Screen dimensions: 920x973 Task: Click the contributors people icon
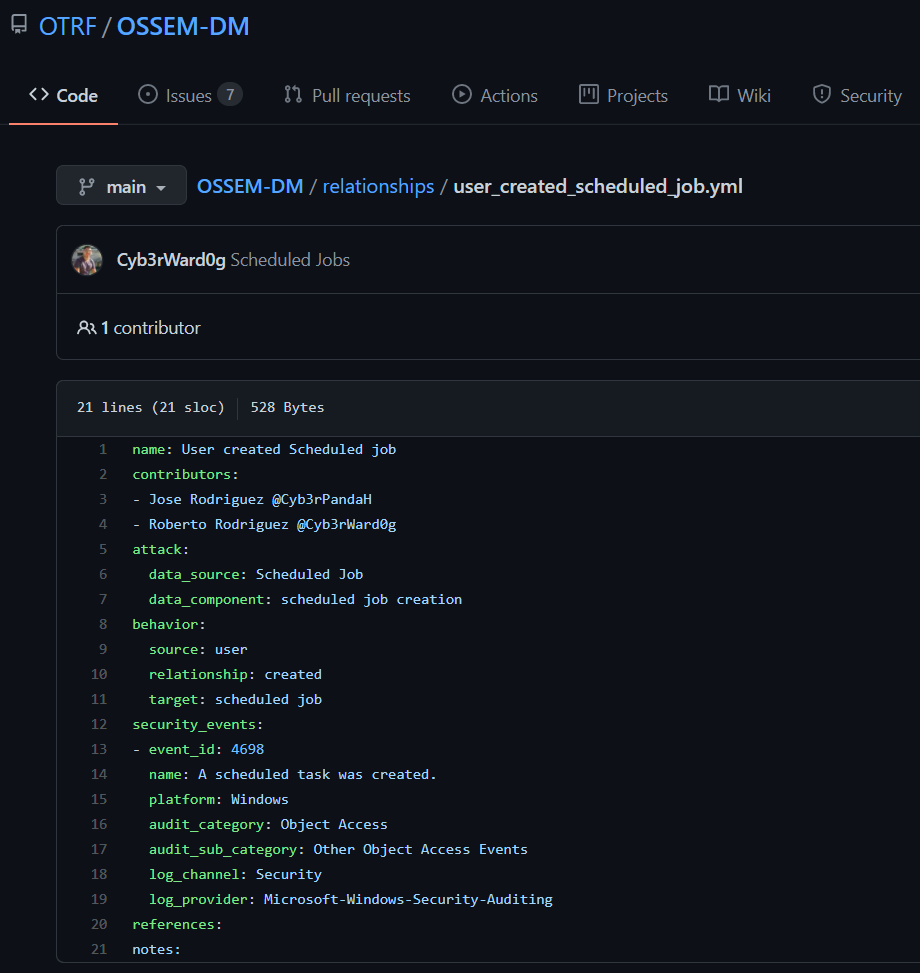(x=87, y=328)
